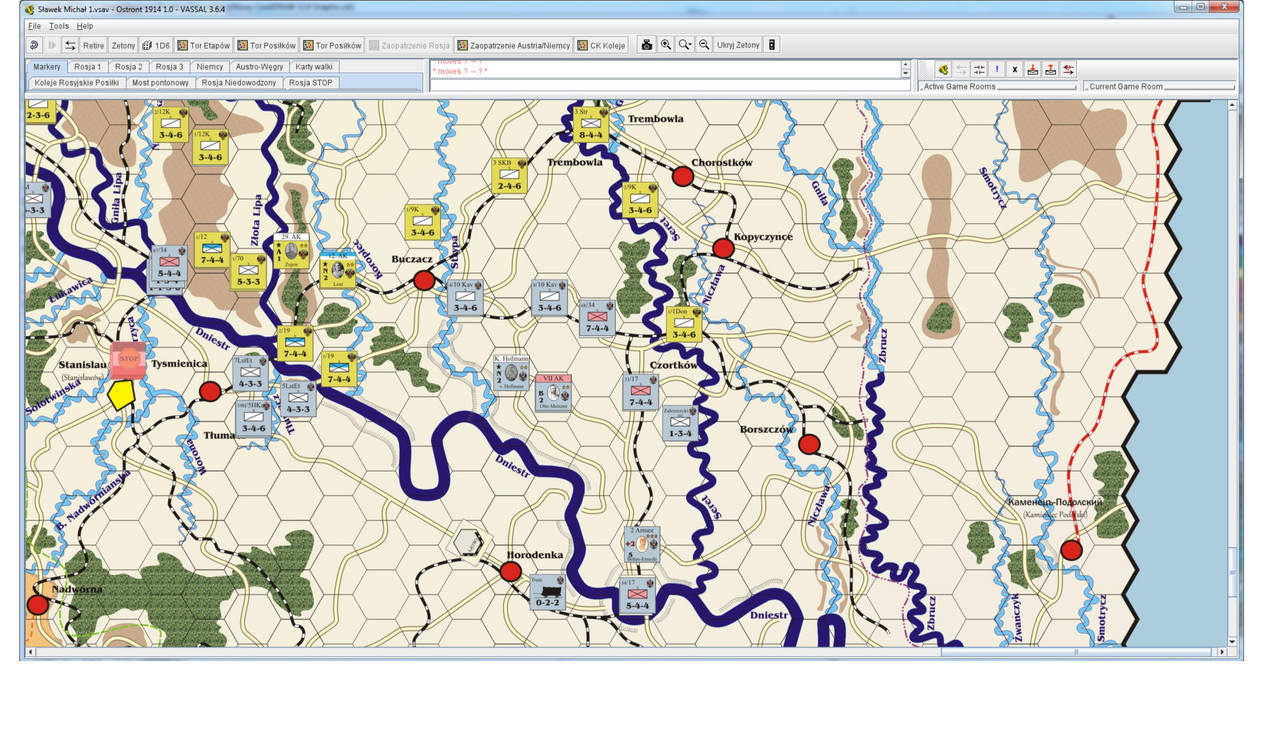Screen dimensions: 1280x739
Task: Click the synchronize arrows icon
Action: click(979, 69)
